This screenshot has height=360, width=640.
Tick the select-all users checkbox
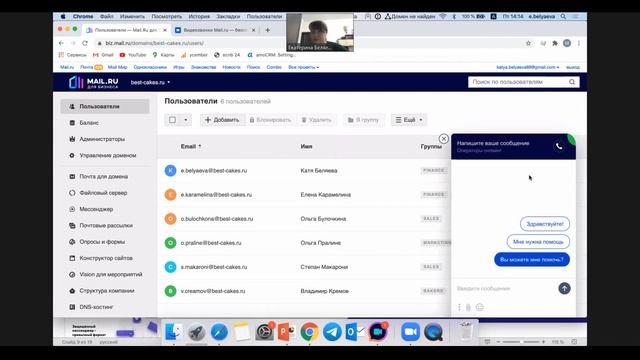click(173, 120)
